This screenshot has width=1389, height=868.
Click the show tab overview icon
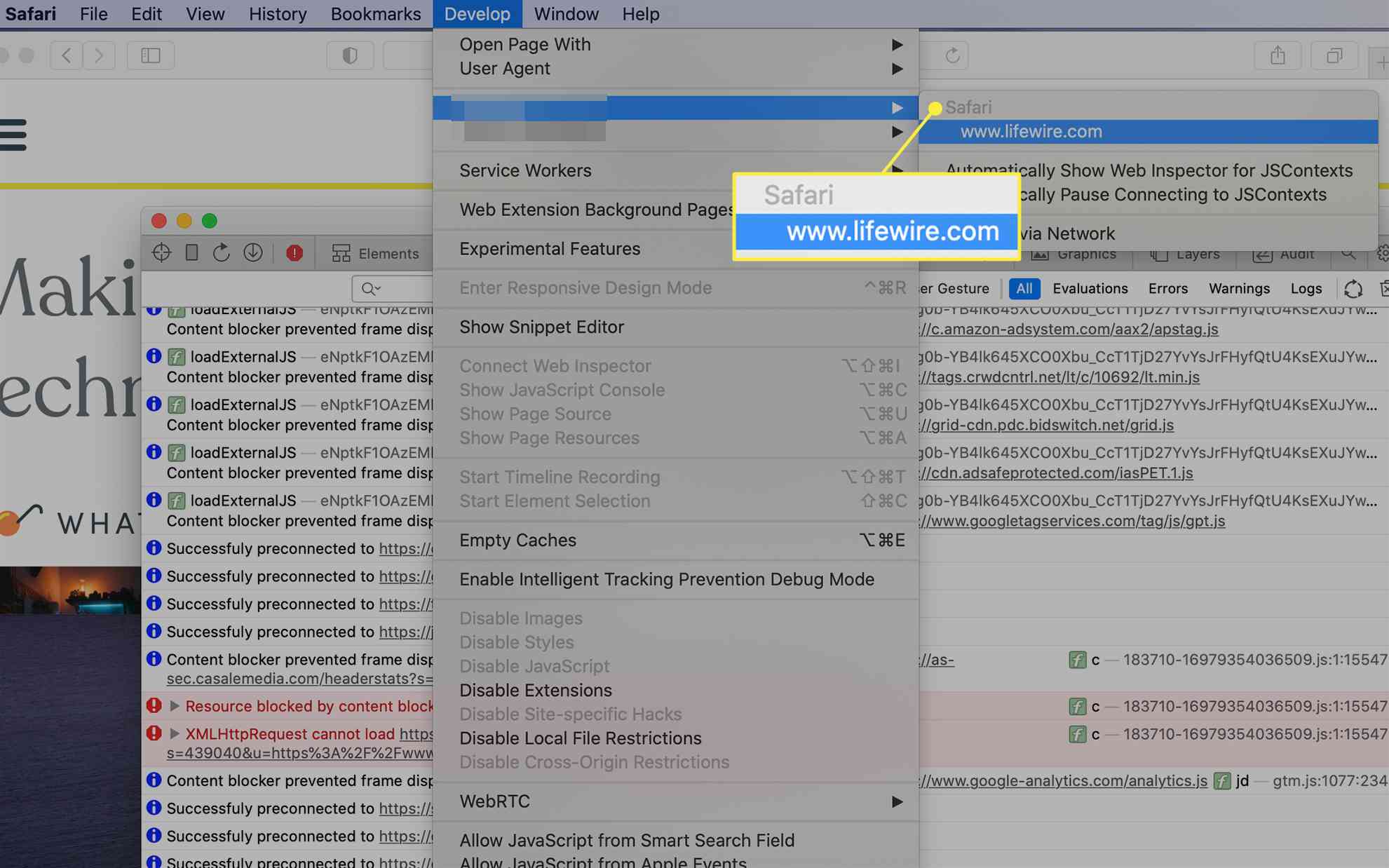[1334, 55]
